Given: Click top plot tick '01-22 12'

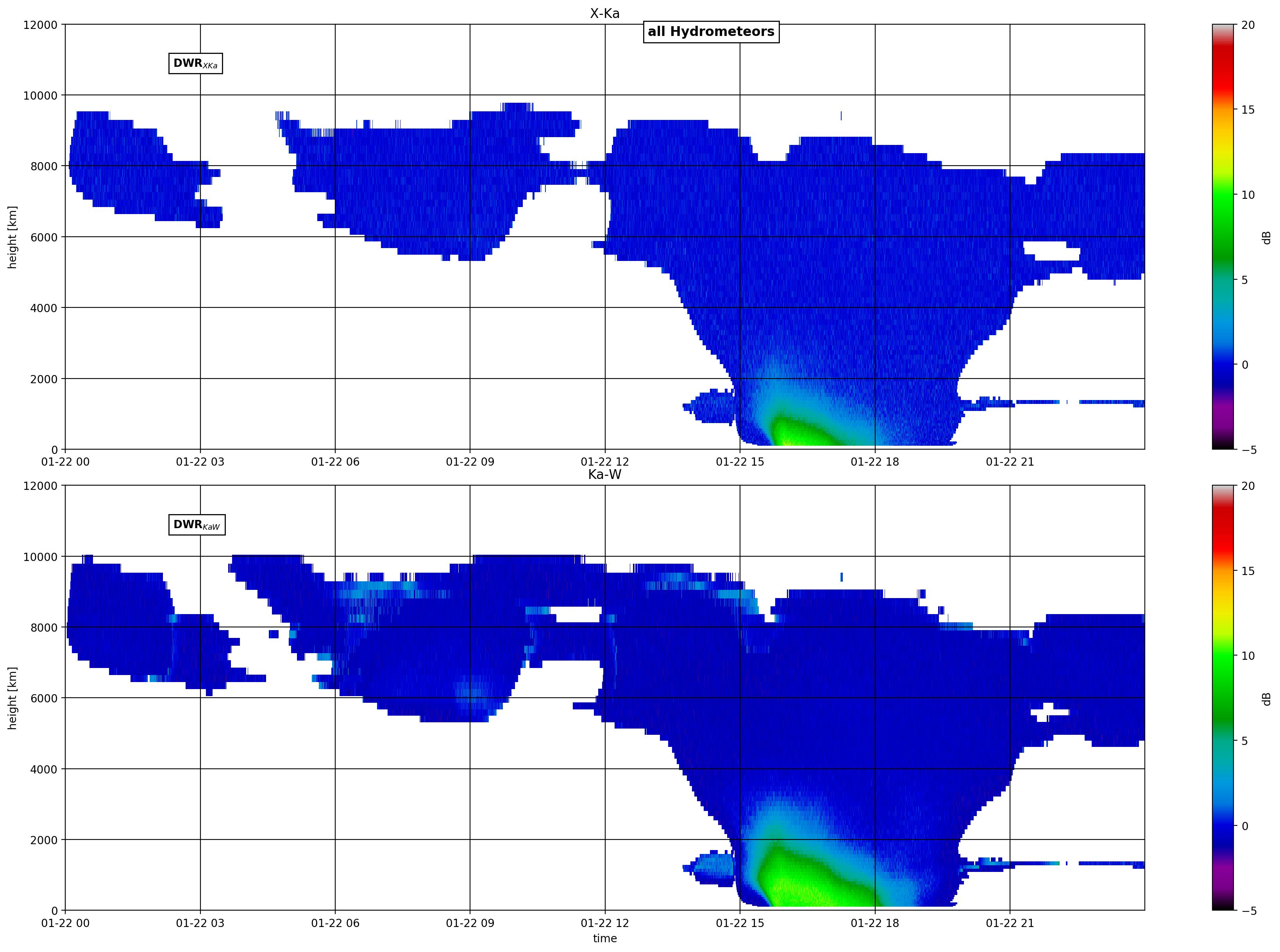Looking at the screenshot, I should pos(604,462).
